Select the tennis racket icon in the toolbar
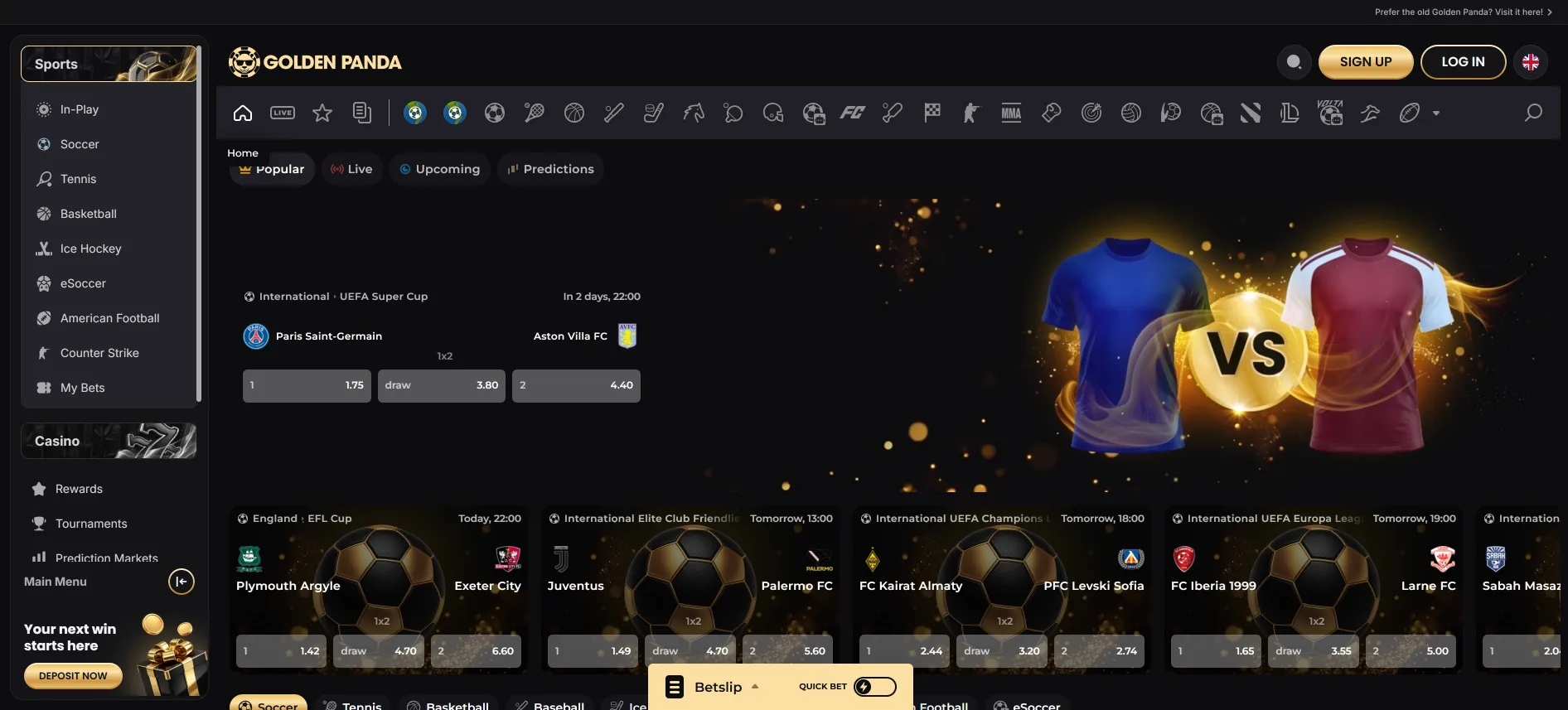This screenshot has height=710, width=1568. pyautogui.click(x=535, y=113)
